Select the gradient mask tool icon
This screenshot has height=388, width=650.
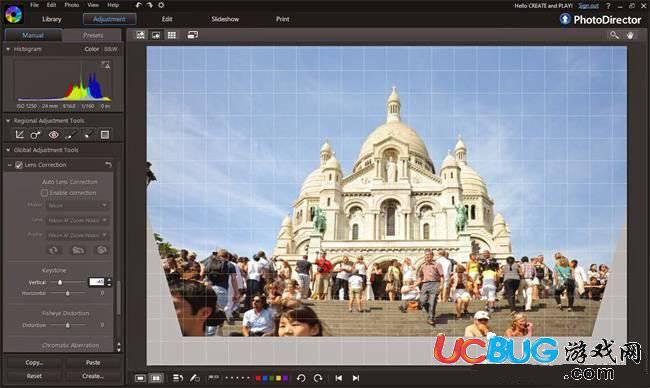pos(105,135)
